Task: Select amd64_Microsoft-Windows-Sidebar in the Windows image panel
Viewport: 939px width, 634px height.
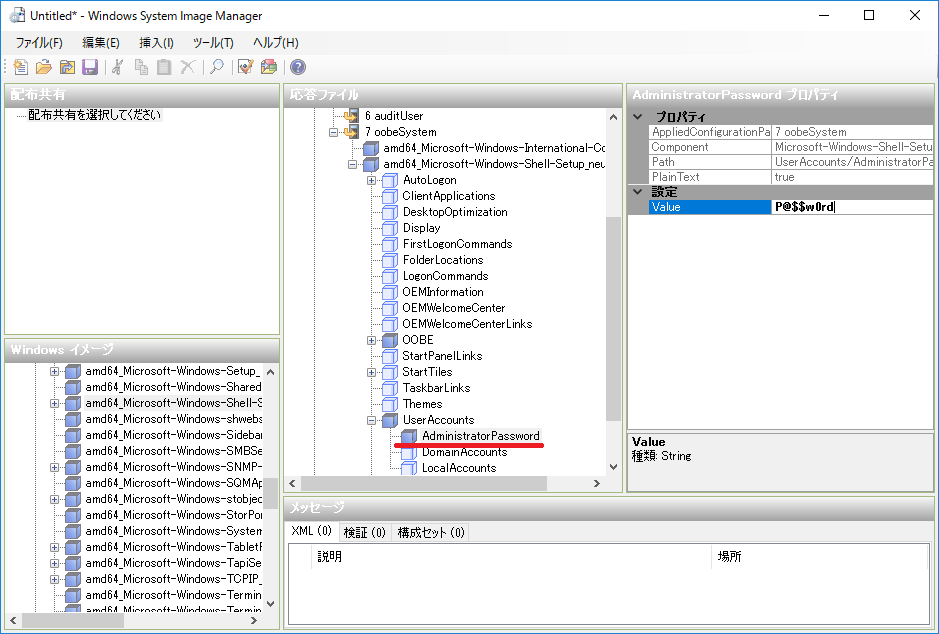Action: [x=173, y=435]
